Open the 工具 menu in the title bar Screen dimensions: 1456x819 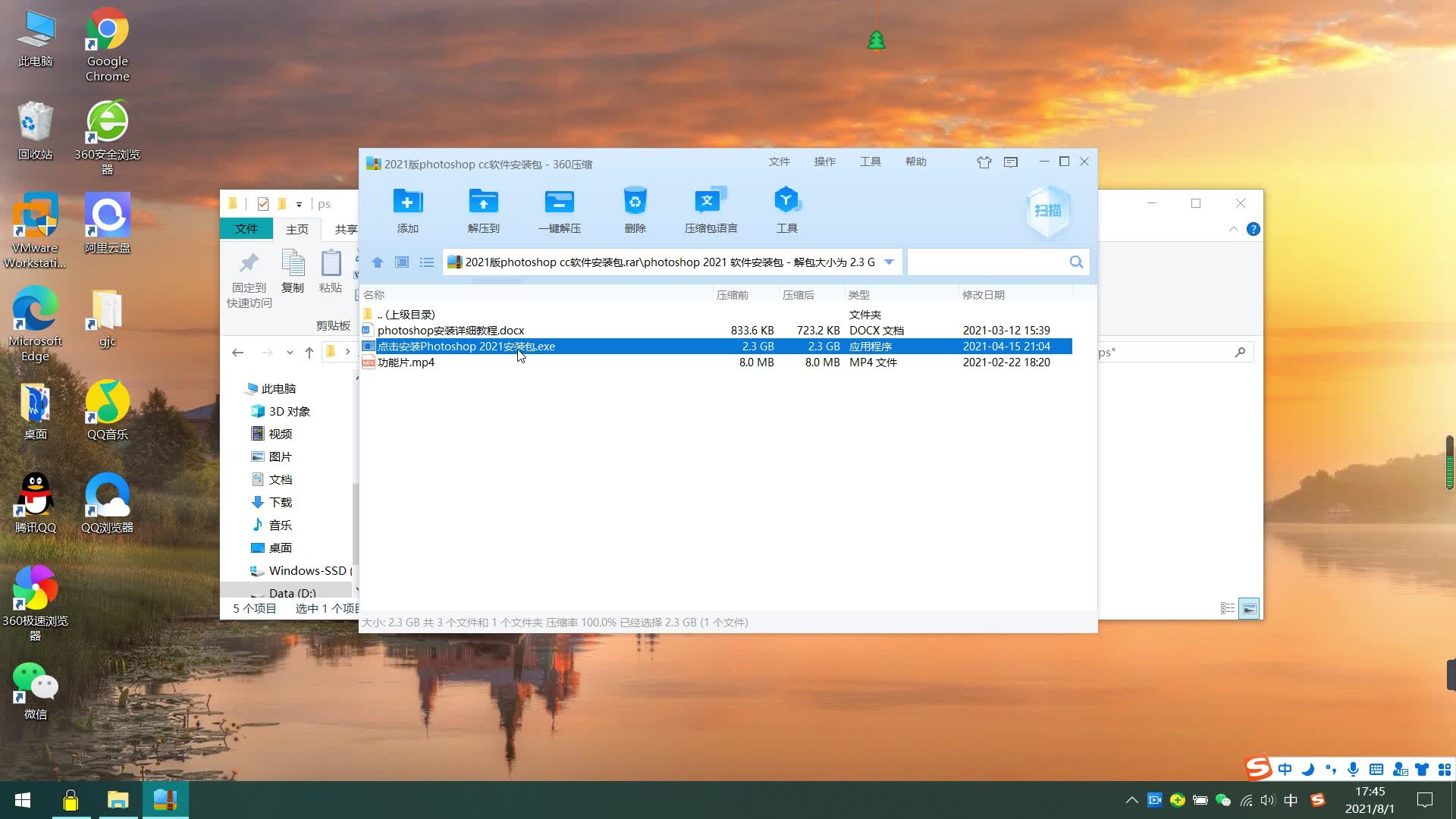pyautogui.click(x=870, y=162)
